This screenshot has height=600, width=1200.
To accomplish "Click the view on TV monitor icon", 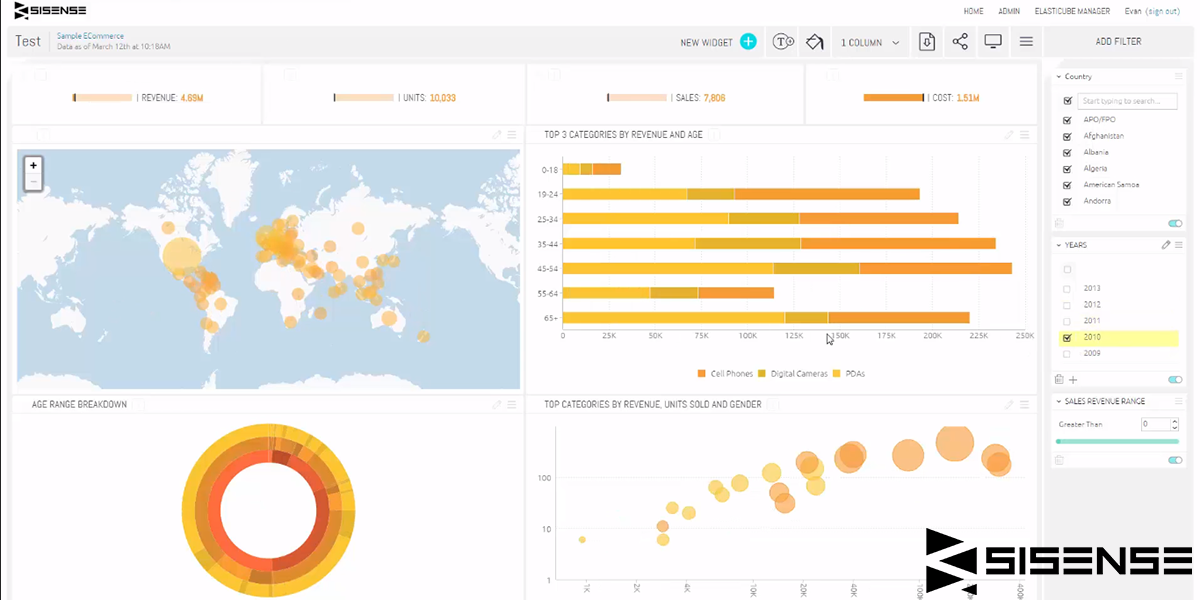I will [x=992, y=42].
